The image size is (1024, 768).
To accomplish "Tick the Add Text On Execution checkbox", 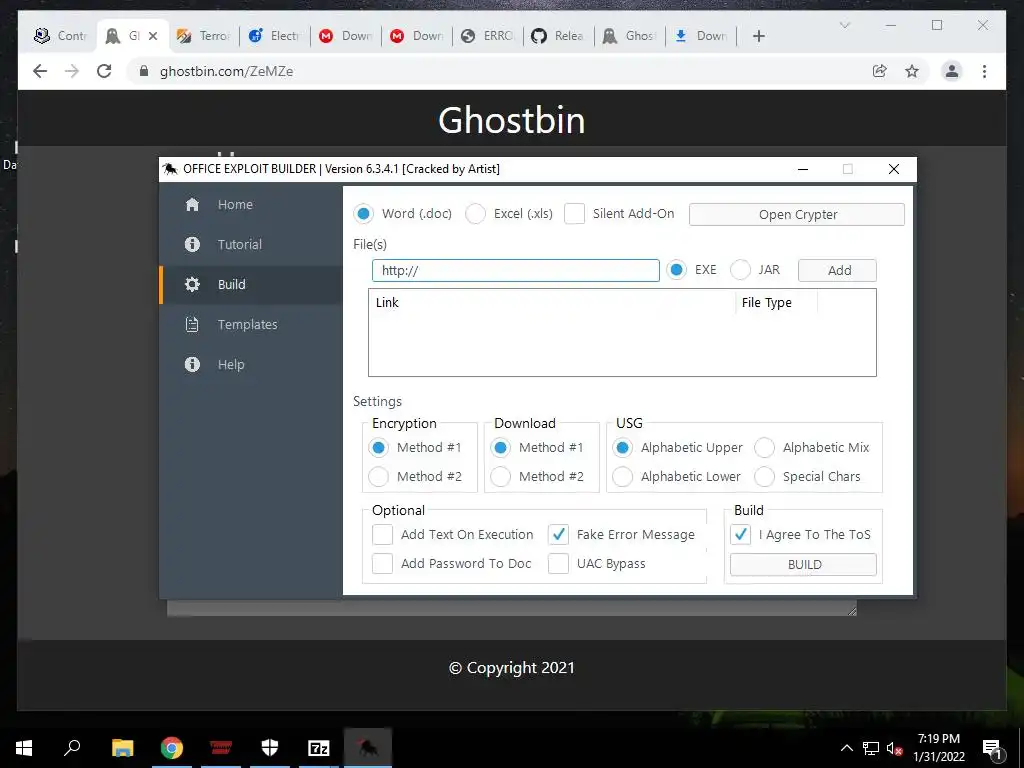I will coord(383,534).
